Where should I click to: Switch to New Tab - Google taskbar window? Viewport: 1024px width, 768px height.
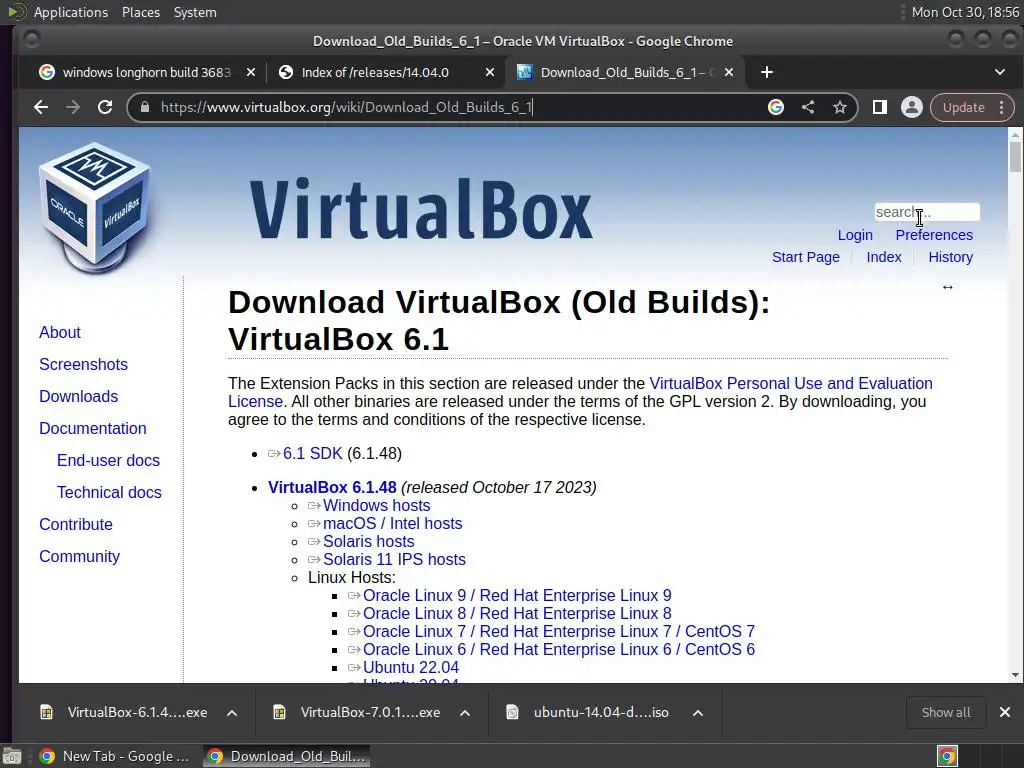[115, 756]
